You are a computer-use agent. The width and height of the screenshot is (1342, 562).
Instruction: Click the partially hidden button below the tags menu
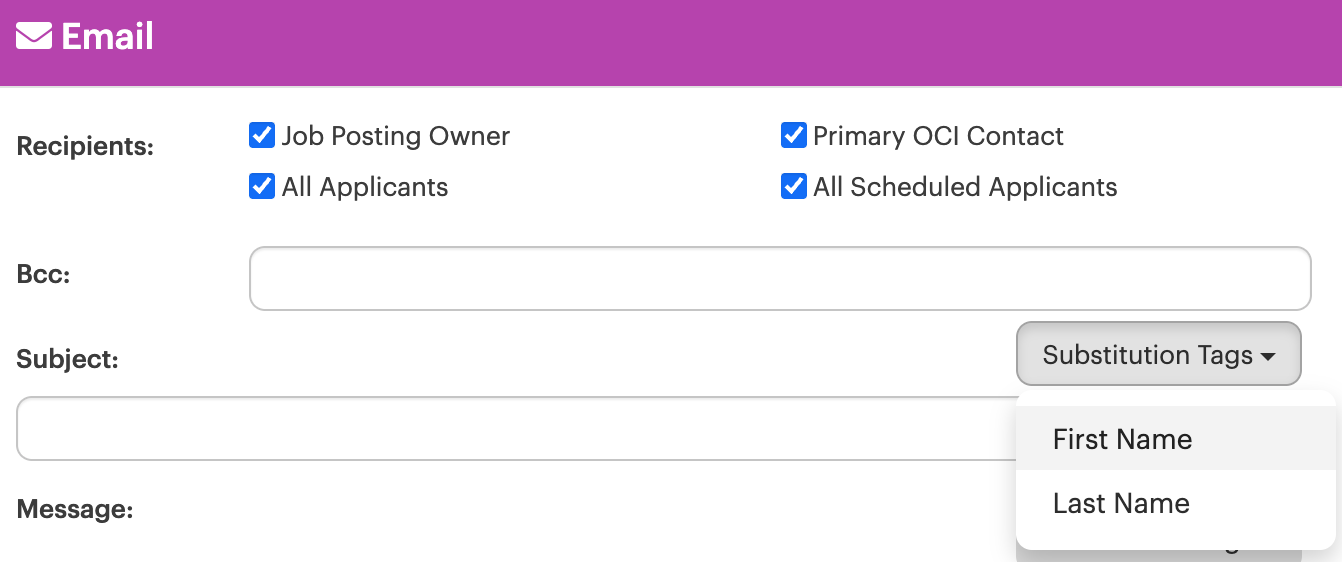1159,554
